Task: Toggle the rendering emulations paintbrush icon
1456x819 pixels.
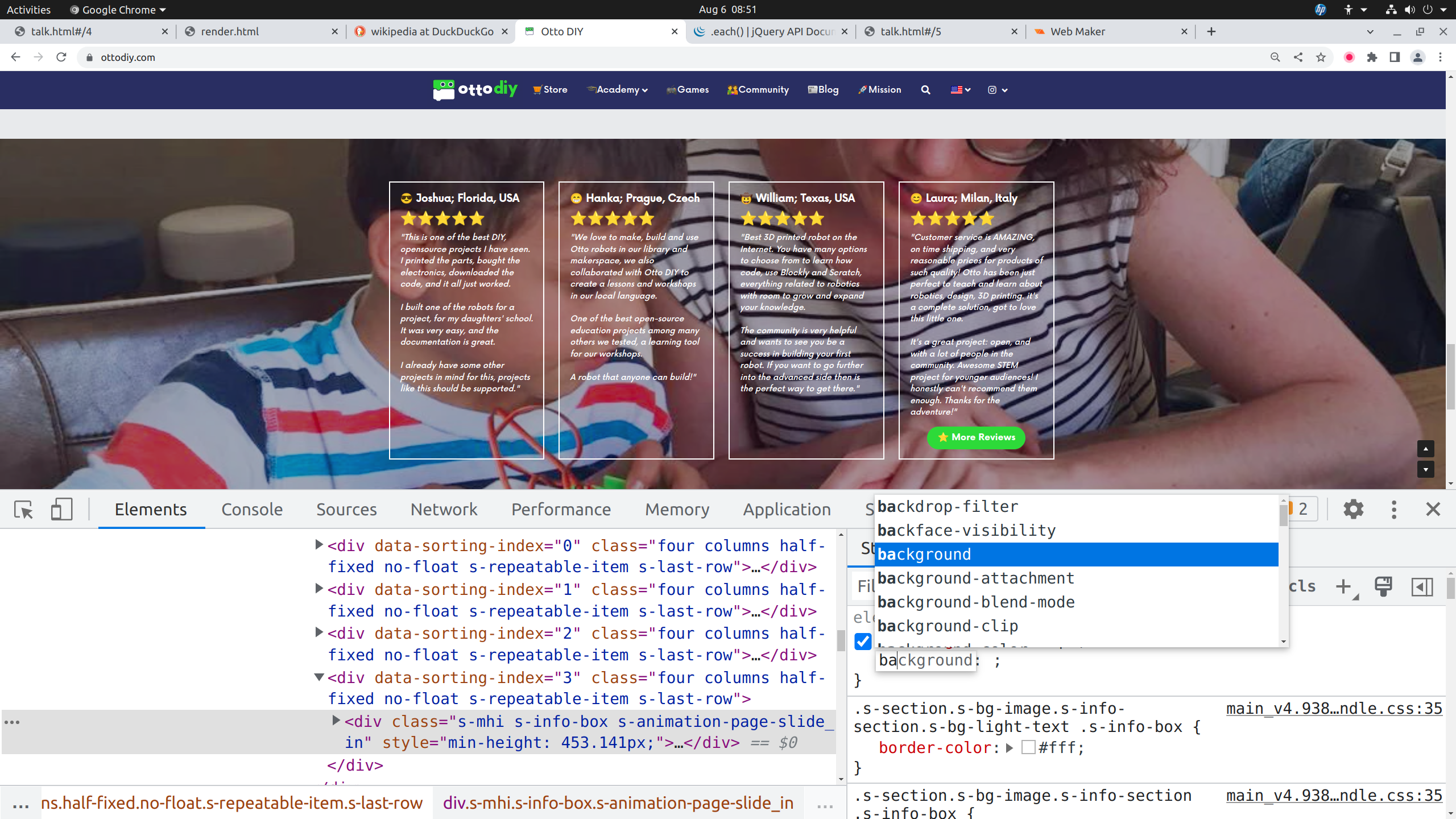Action: [1383, 586]
